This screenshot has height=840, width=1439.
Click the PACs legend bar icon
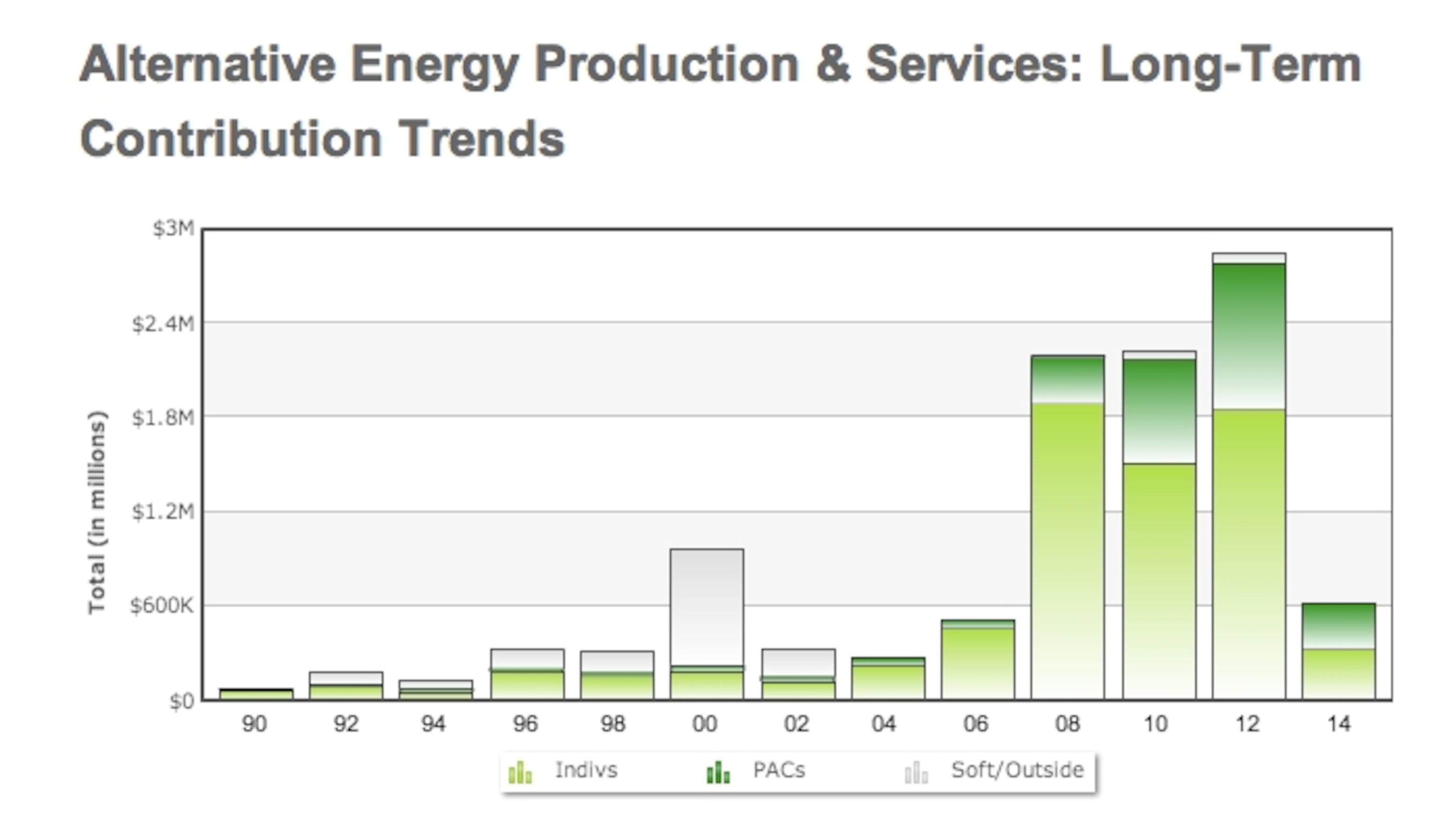click(x=718, y=773)
